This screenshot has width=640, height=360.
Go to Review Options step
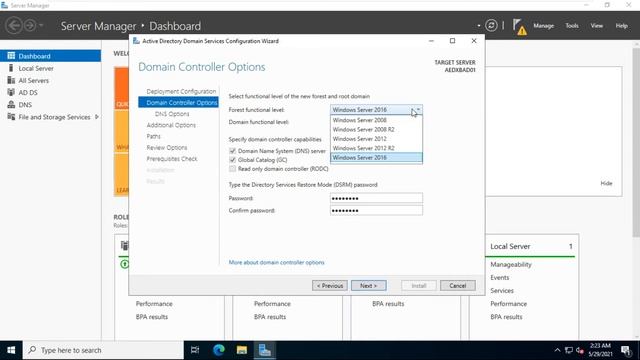[x=167, y=147]
